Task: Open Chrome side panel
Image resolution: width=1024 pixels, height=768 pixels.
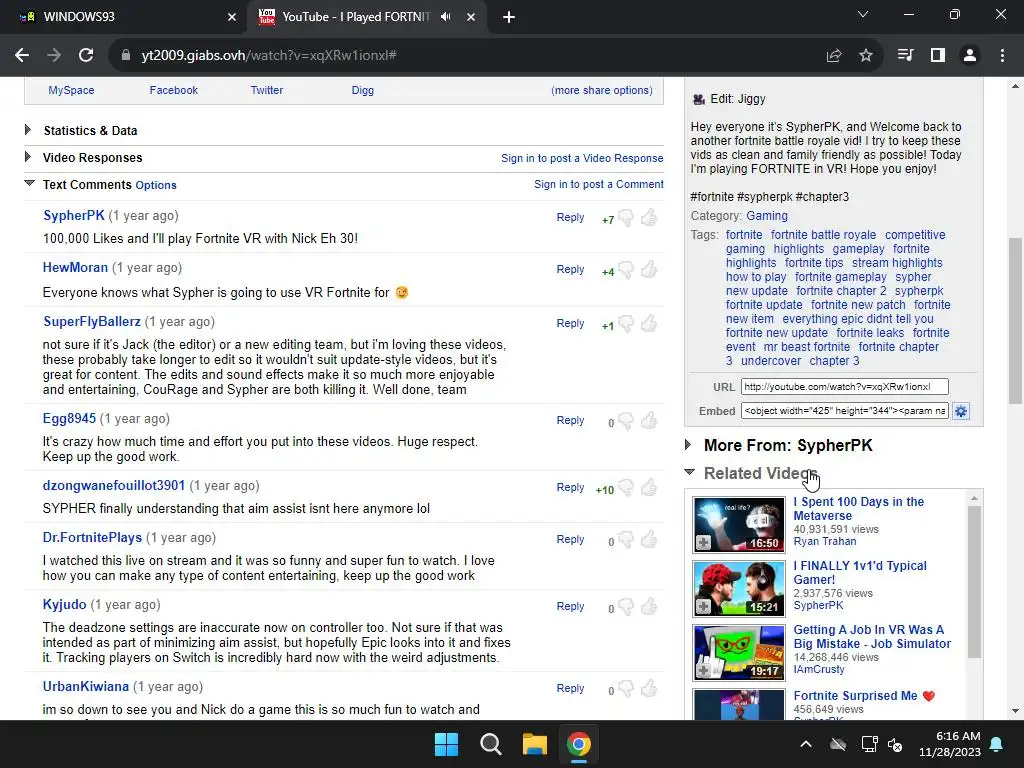Action: 938,56
